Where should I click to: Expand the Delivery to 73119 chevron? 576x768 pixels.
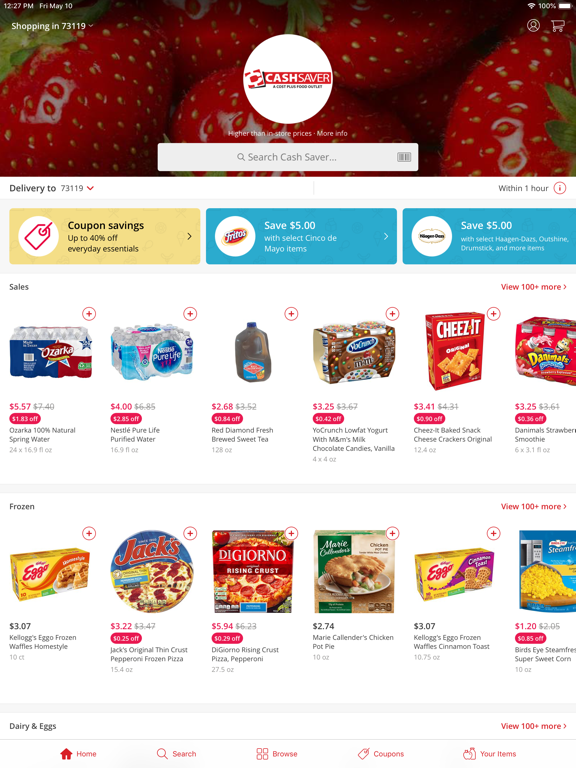[x=90, y=188]
